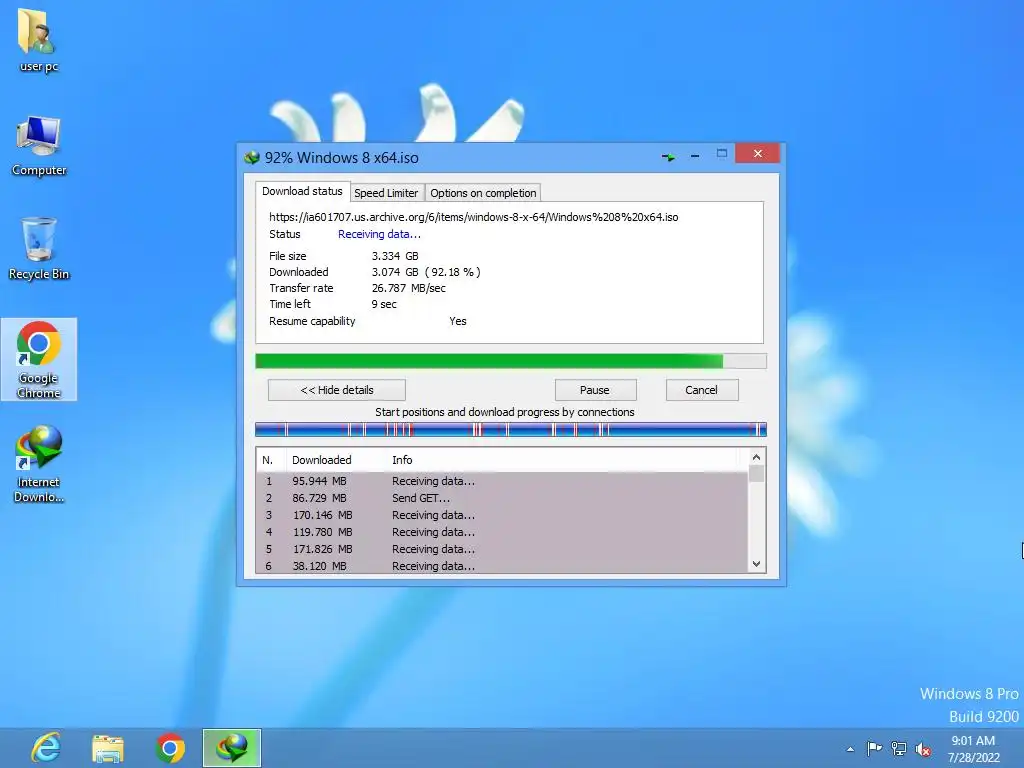The height and width of the screenshot is (768, 1024).
Task: Click the Downloaded column header
Action: (335, 460)
